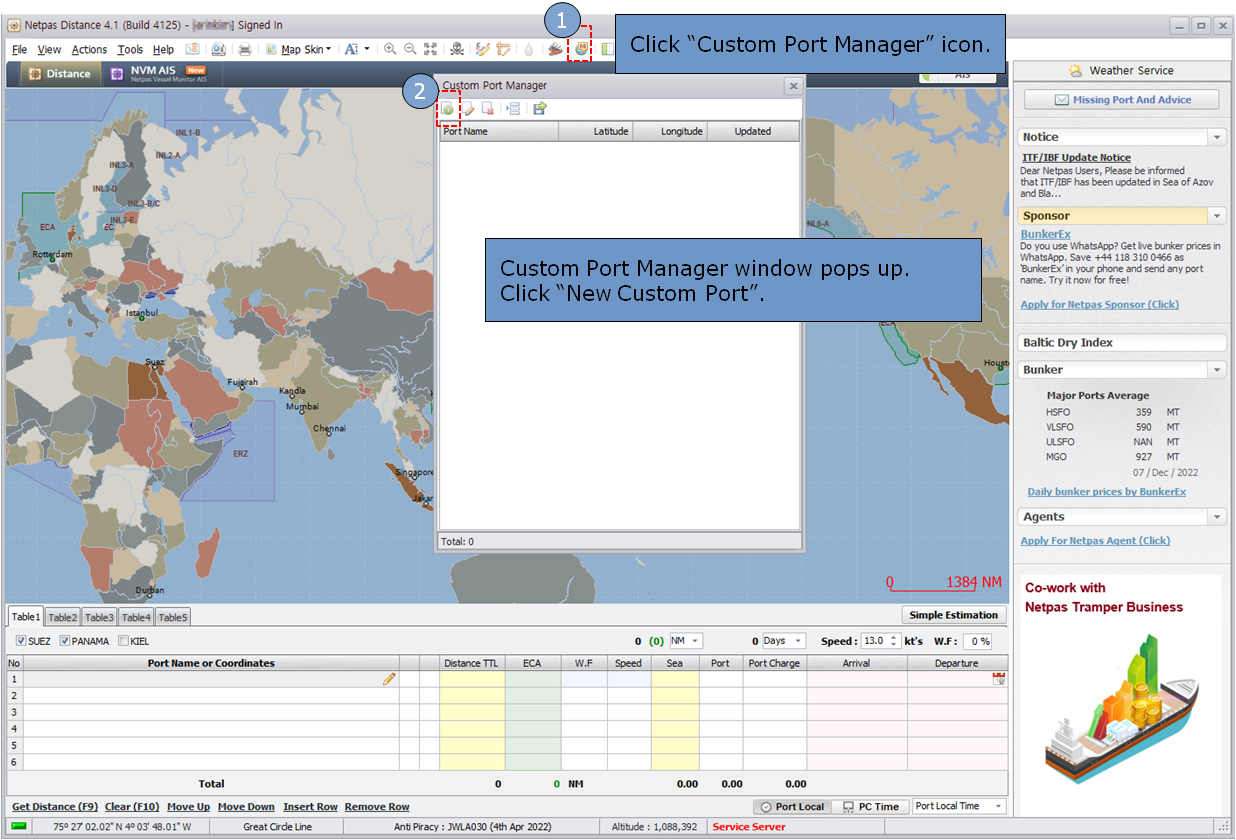The width and height of the screenshot is (1236, 840).
Task: Open the ITF/IBF Update Notice link
Action: [1076, 158]
